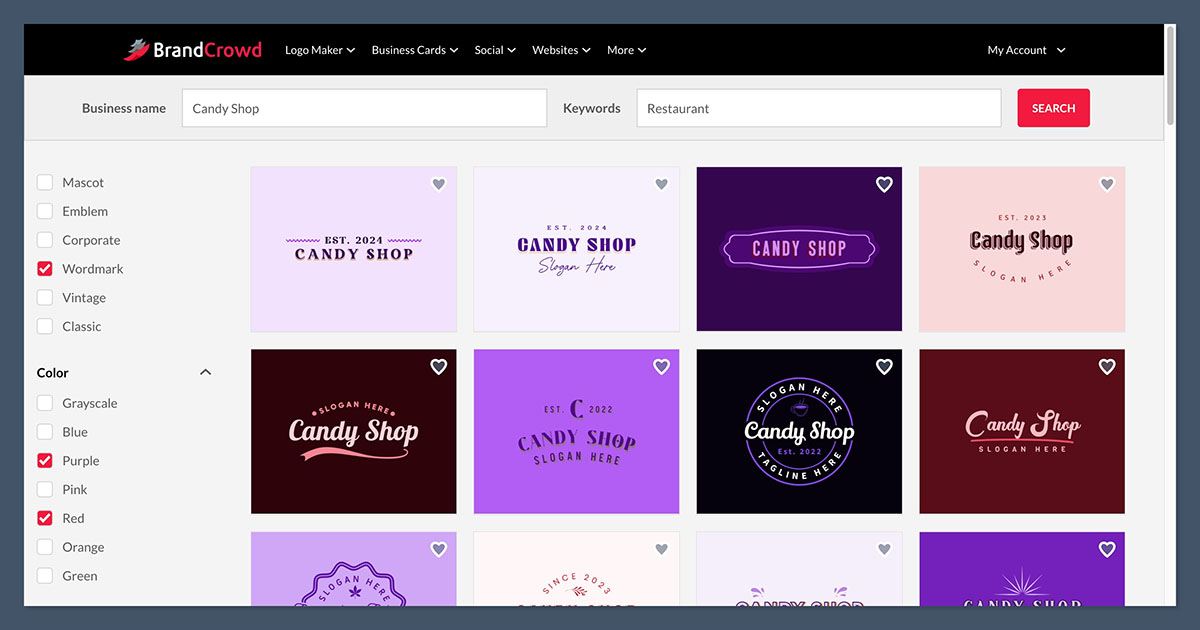Open the My Account dropdown

pos(1025,49)
